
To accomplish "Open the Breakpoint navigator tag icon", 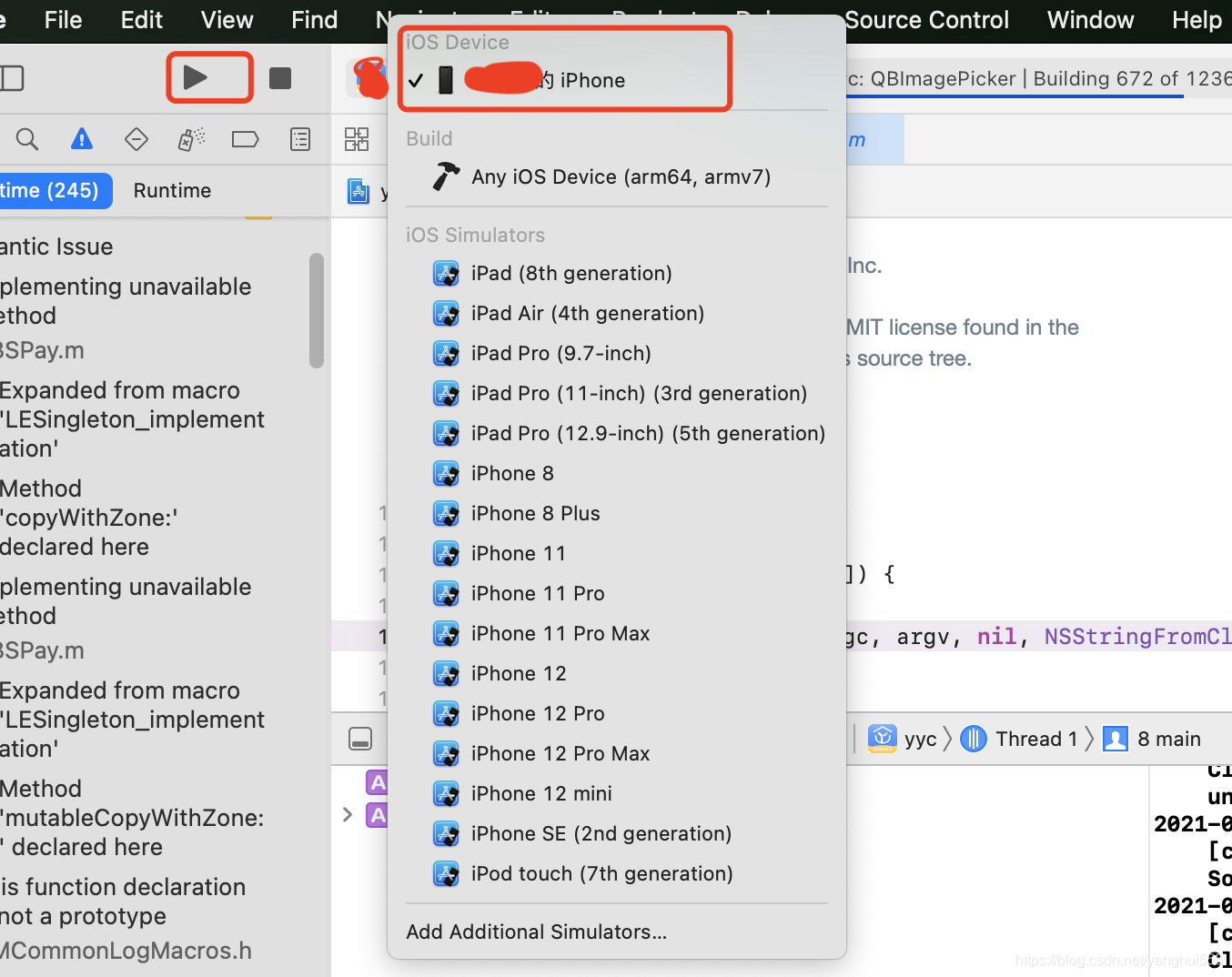I will (246, 139).
